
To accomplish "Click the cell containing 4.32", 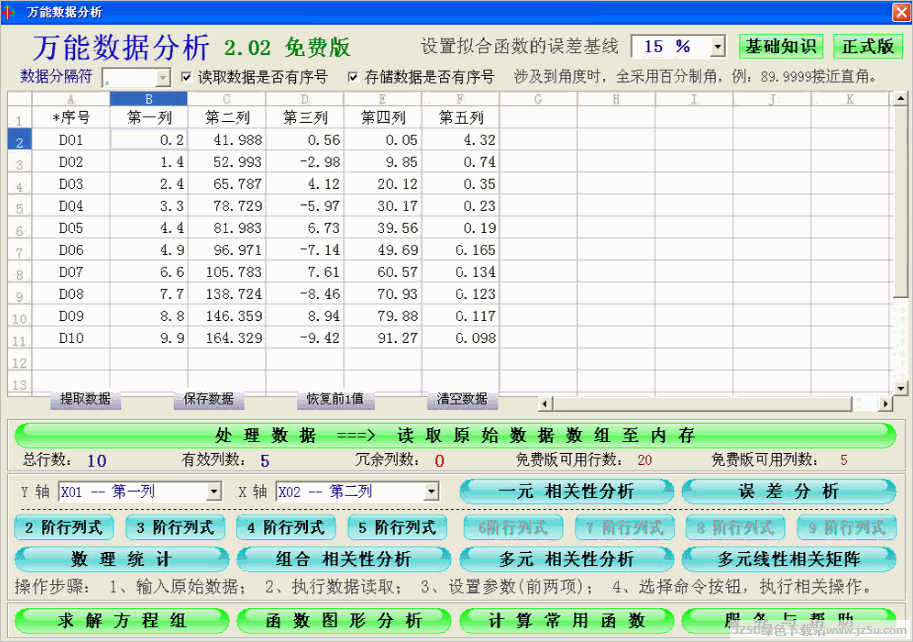I will click(x=461, y=140).
